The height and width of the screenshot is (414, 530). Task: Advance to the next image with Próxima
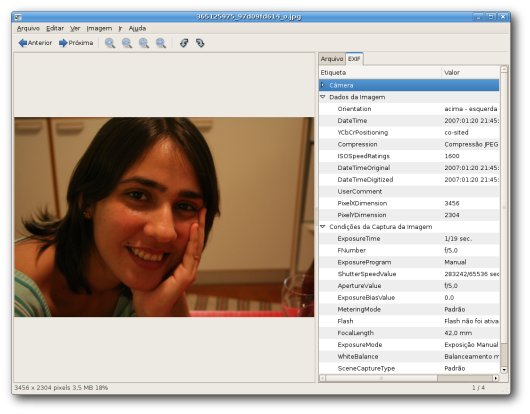point(76,43)
